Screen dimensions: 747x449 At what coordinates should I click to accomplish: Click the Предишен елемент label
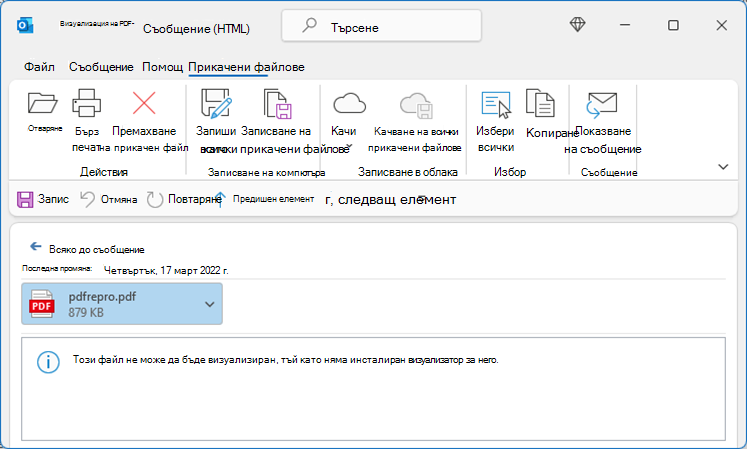(273, 199)
